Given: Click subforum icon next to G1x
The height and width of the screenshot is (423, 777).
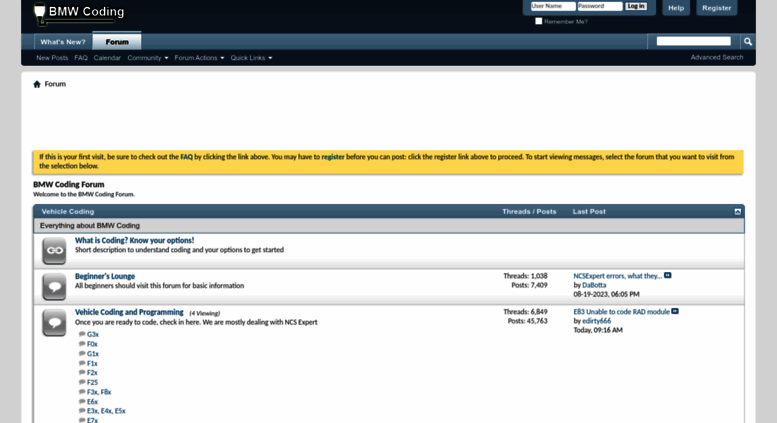Looking at the screenshot, I should click(82, 353).
